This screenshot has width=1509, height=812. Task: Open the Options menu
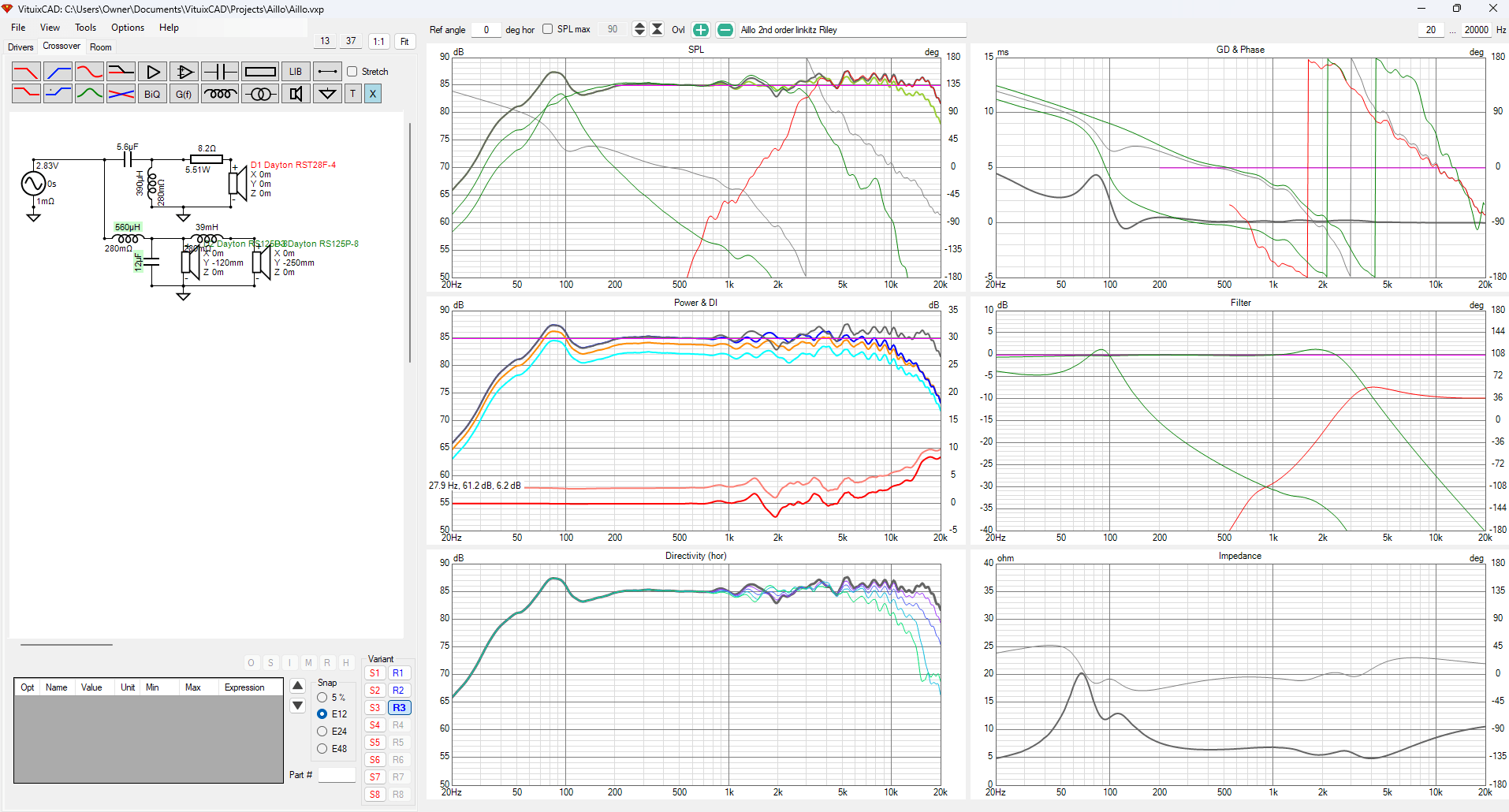[128, 28]
